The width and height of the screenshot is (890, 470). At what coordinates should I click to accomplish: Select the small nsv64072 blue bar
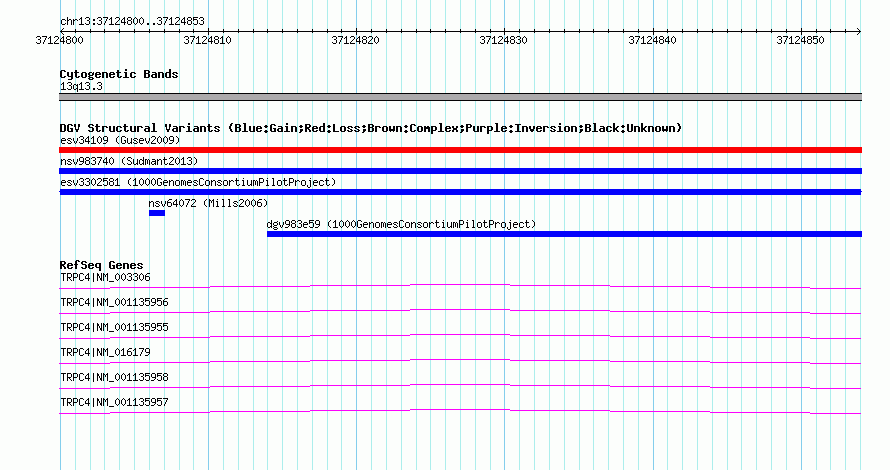coord(157,213)
